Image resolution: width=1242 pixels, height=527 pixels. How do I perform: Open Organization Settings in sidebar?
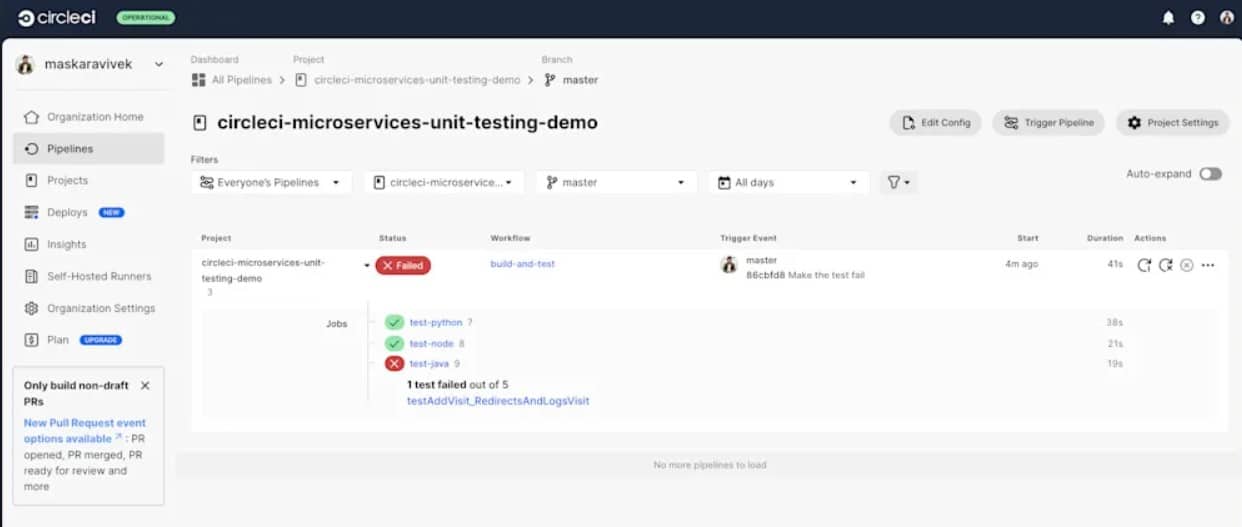pyautogui.click(x=101, y=309)
